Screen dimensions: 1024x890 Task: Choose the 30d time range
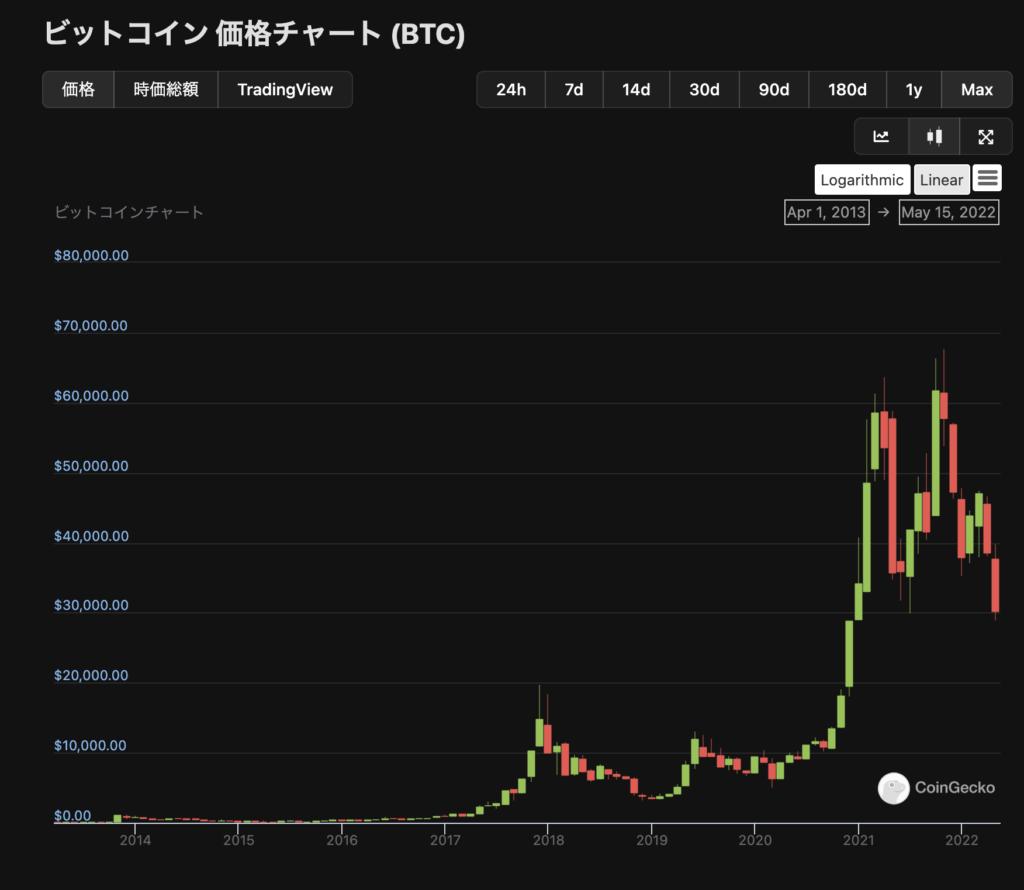704,89
